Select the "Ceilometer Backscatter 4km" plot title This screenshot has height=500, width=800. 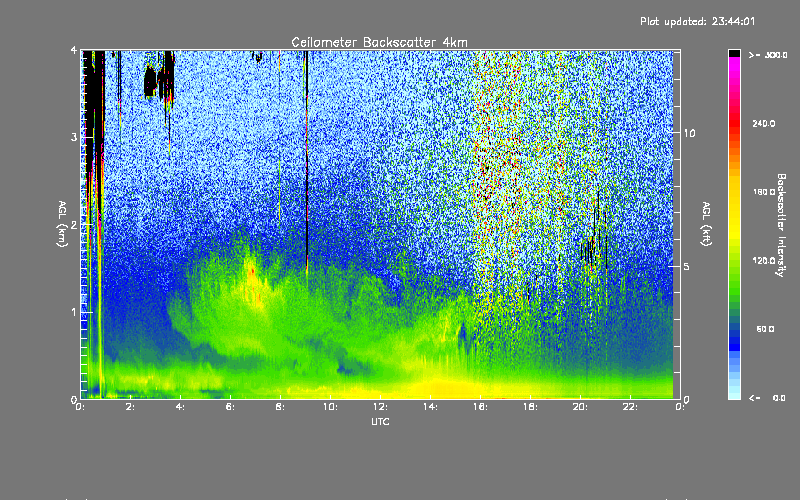coord(379,42)
